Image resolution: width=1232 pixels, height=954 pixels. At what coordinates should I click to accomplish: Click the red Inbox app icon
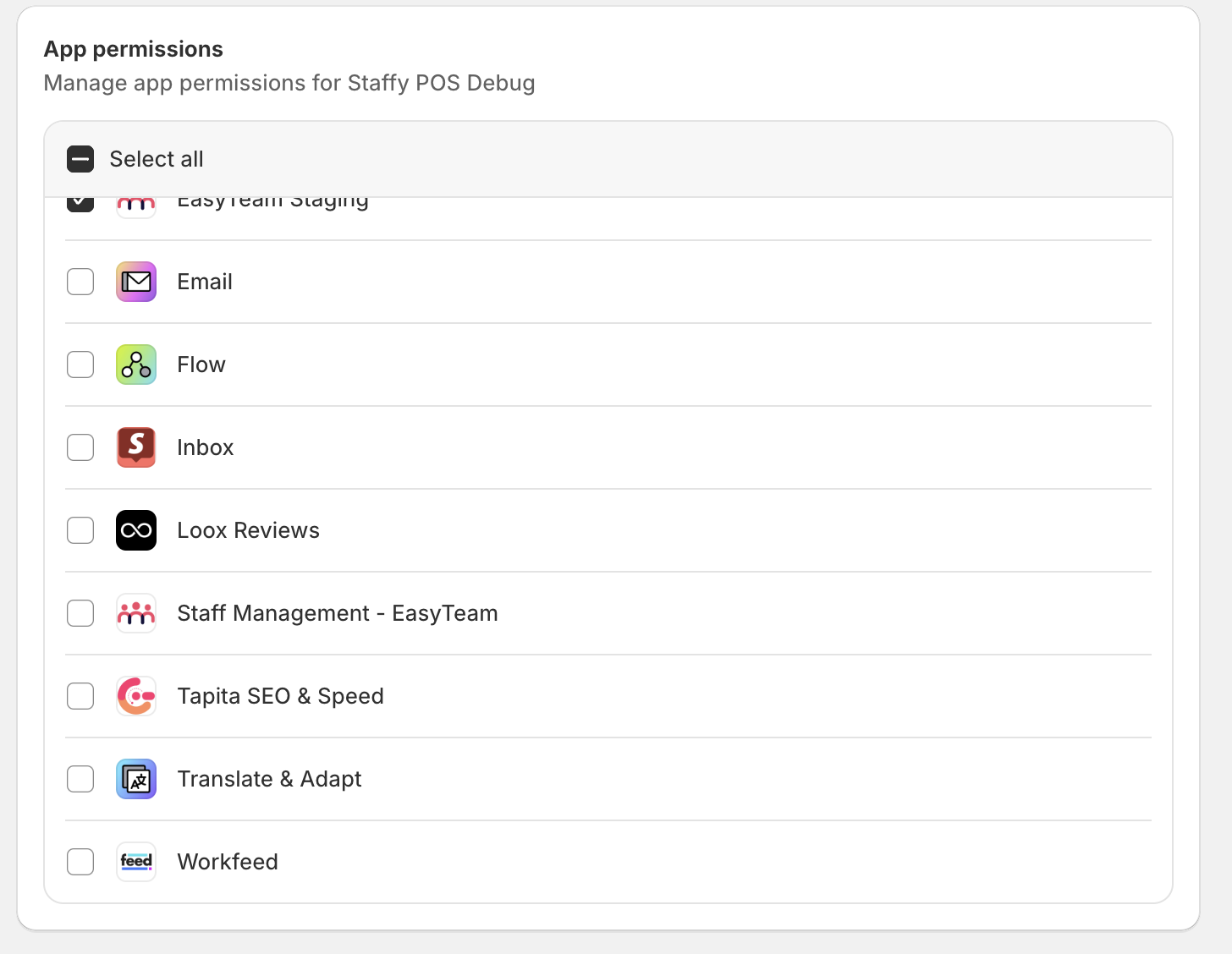coord(136,447)
